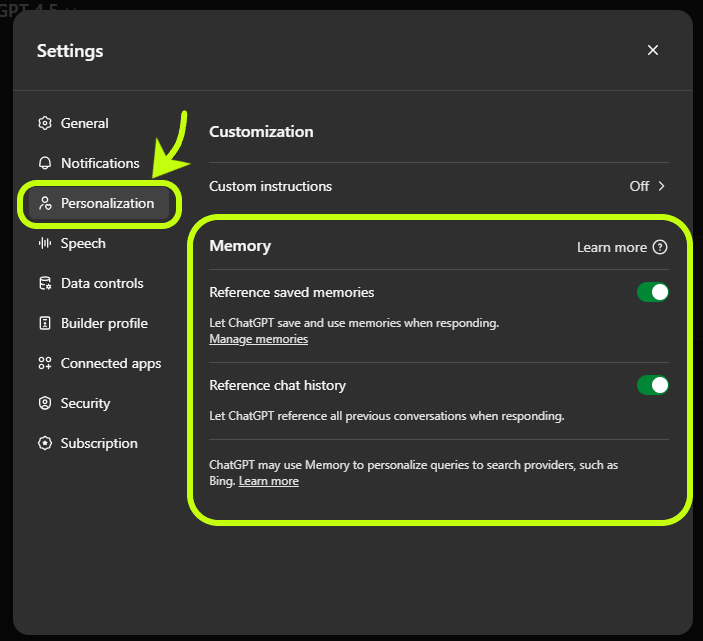The height and width of the screenshot is (641, 703).
Task: Click the General gear icon
Action: [x=45, y=123]
